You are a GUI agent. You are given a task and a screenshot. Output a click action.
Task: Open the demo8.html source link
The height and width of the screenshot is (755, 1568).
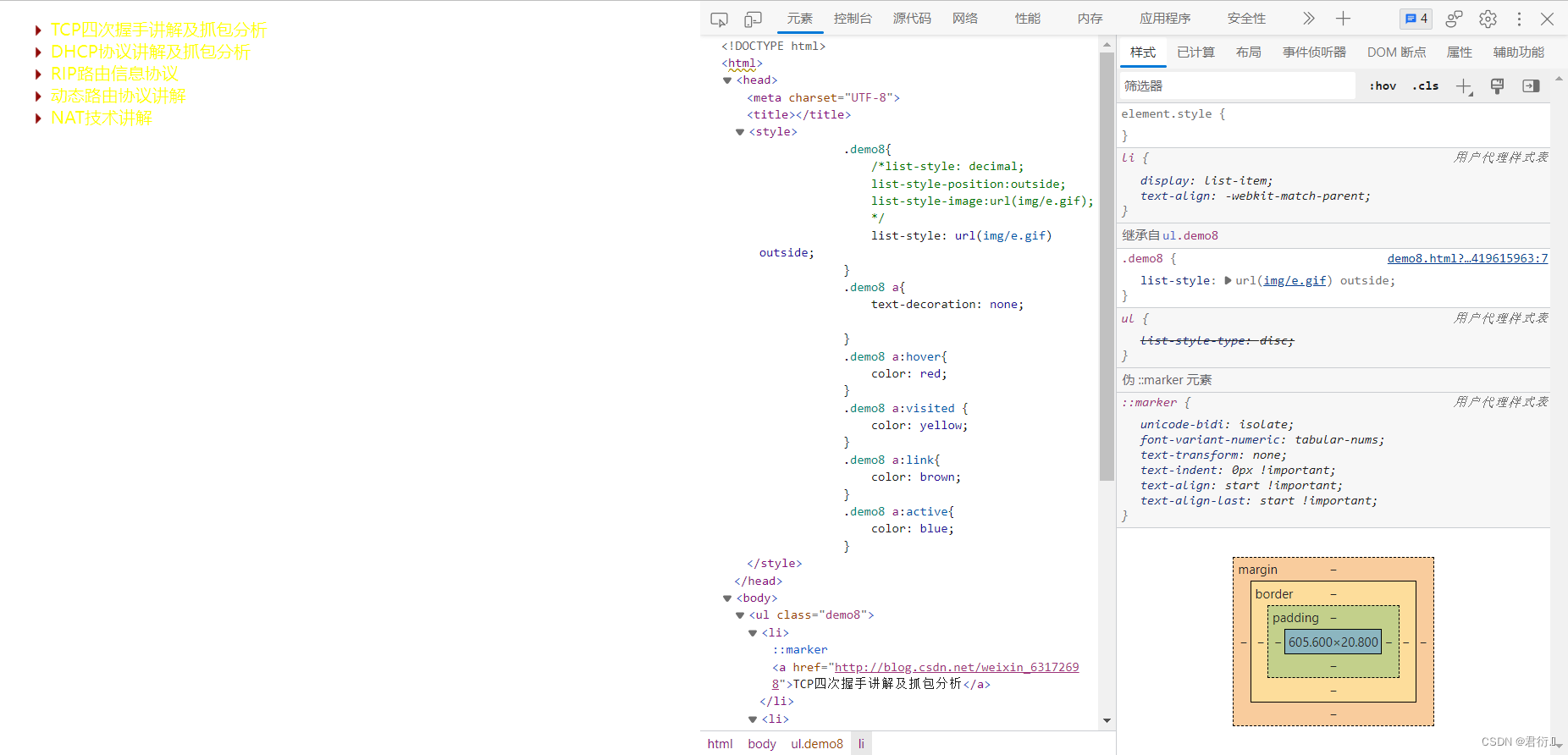[x=1467, y=258]
